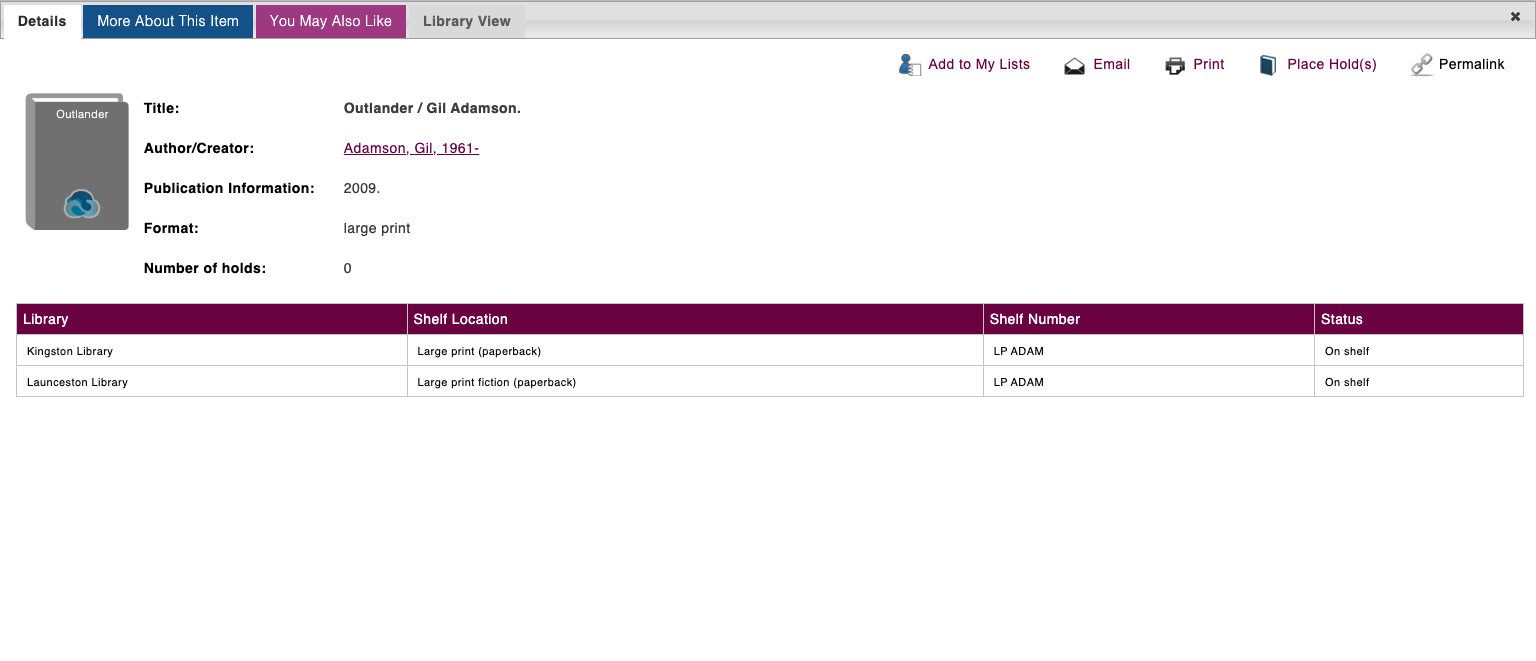Click the Email envelope icon

(x=1074, y=66)
